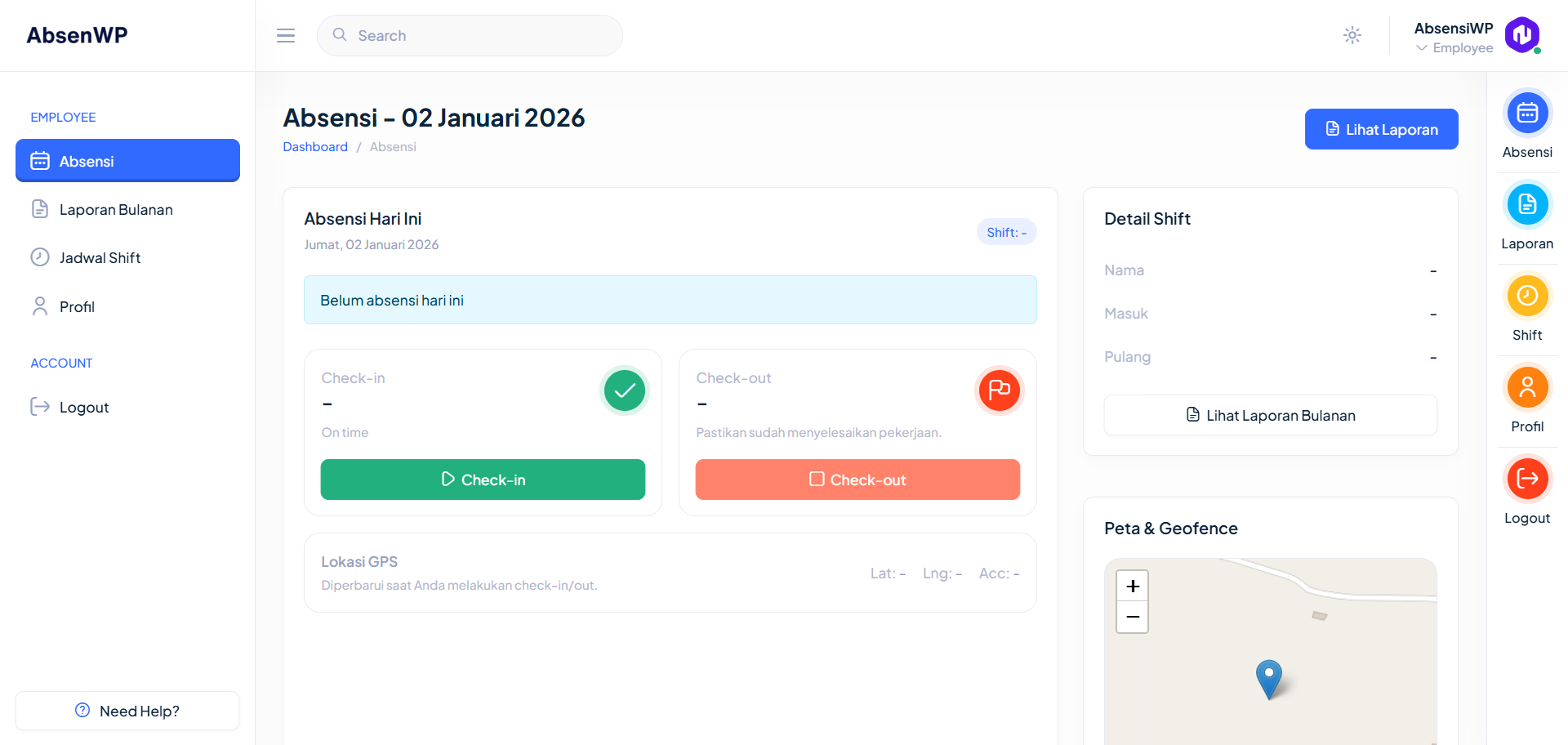Image resolution: width=1568 pixels, height=745 pixels.
Task: Select the Laporan icon on the right sidebar
Action: tap(1526, 203)
